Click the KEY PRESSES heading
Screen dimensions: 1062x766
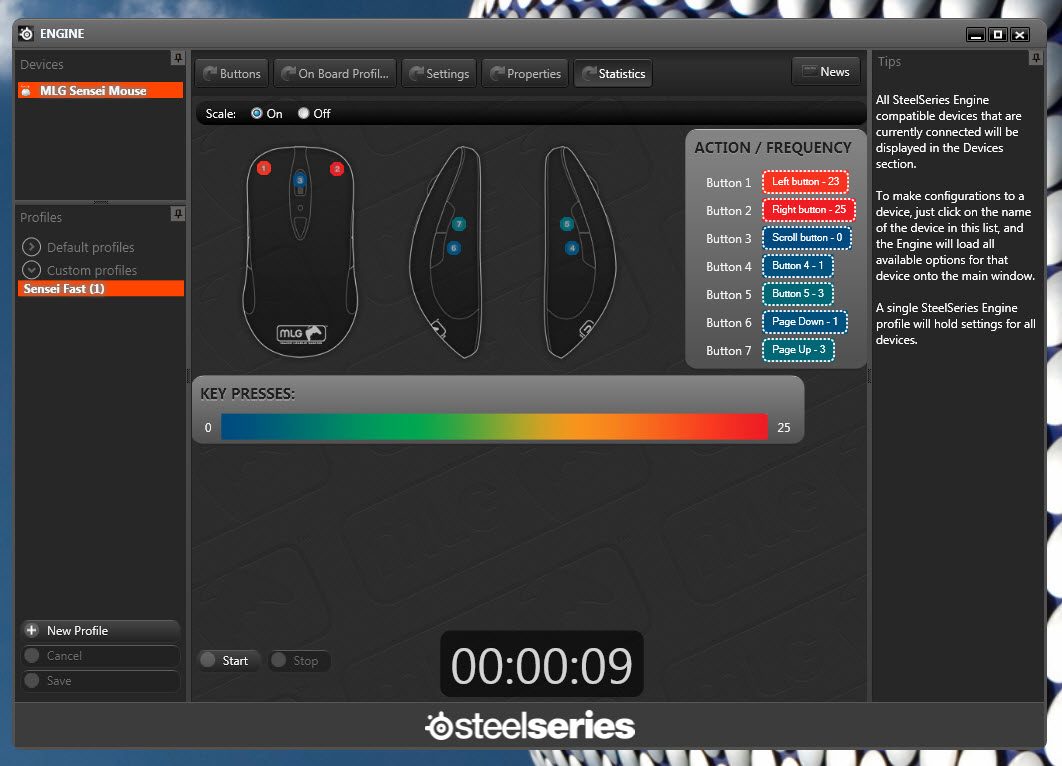[247, 393]
